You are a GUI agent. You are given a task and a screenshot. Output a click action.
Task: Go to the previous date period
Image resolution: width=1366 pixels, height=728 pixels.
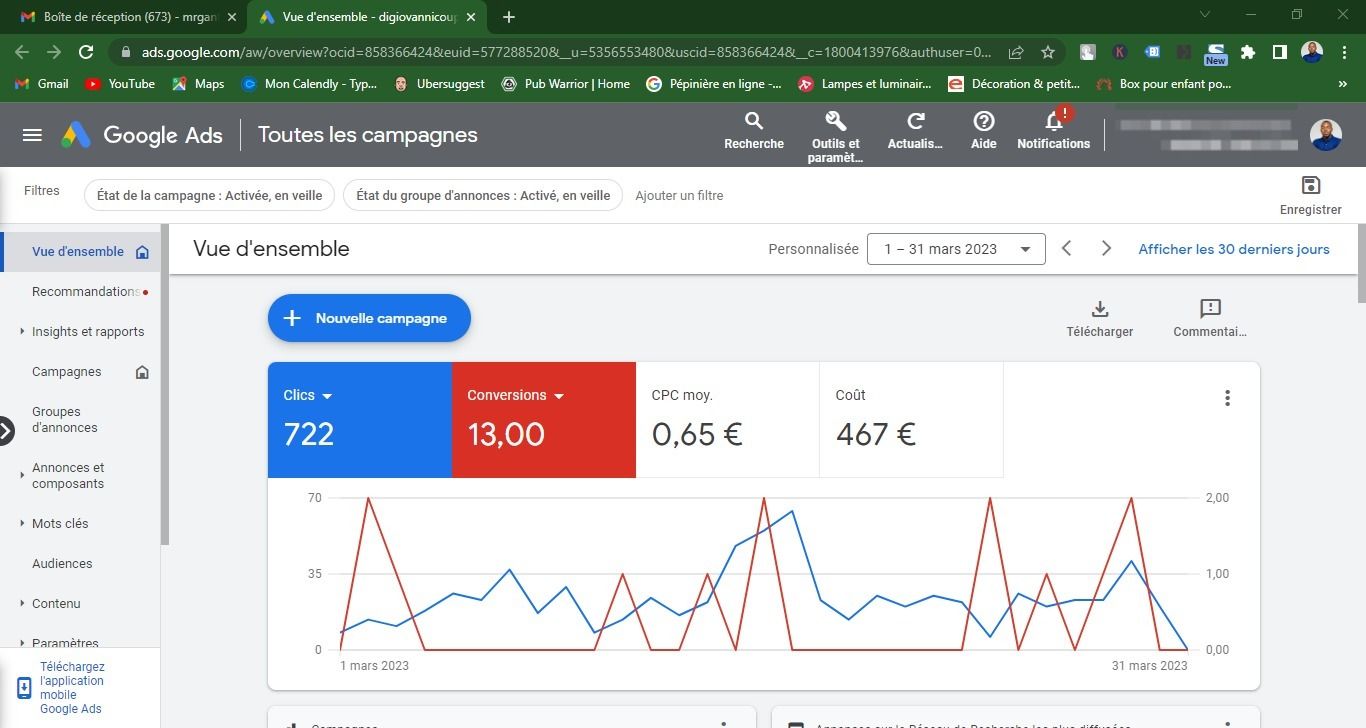coord(1066,248)
